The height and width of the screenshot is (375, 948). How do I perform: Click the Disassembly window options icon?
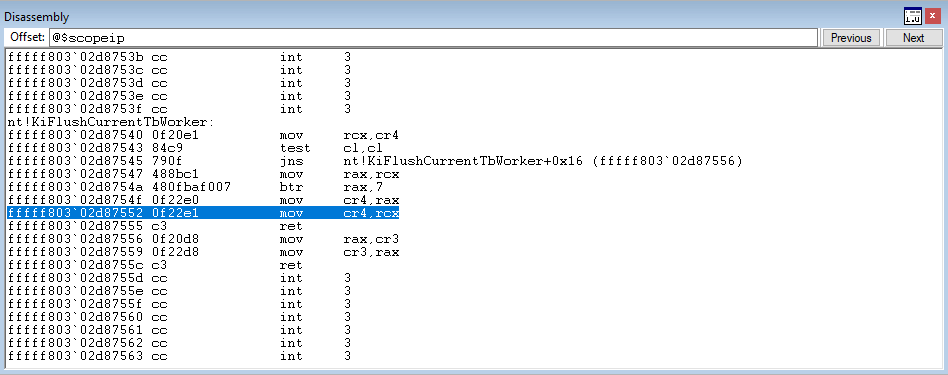click(x=912, y=16)
